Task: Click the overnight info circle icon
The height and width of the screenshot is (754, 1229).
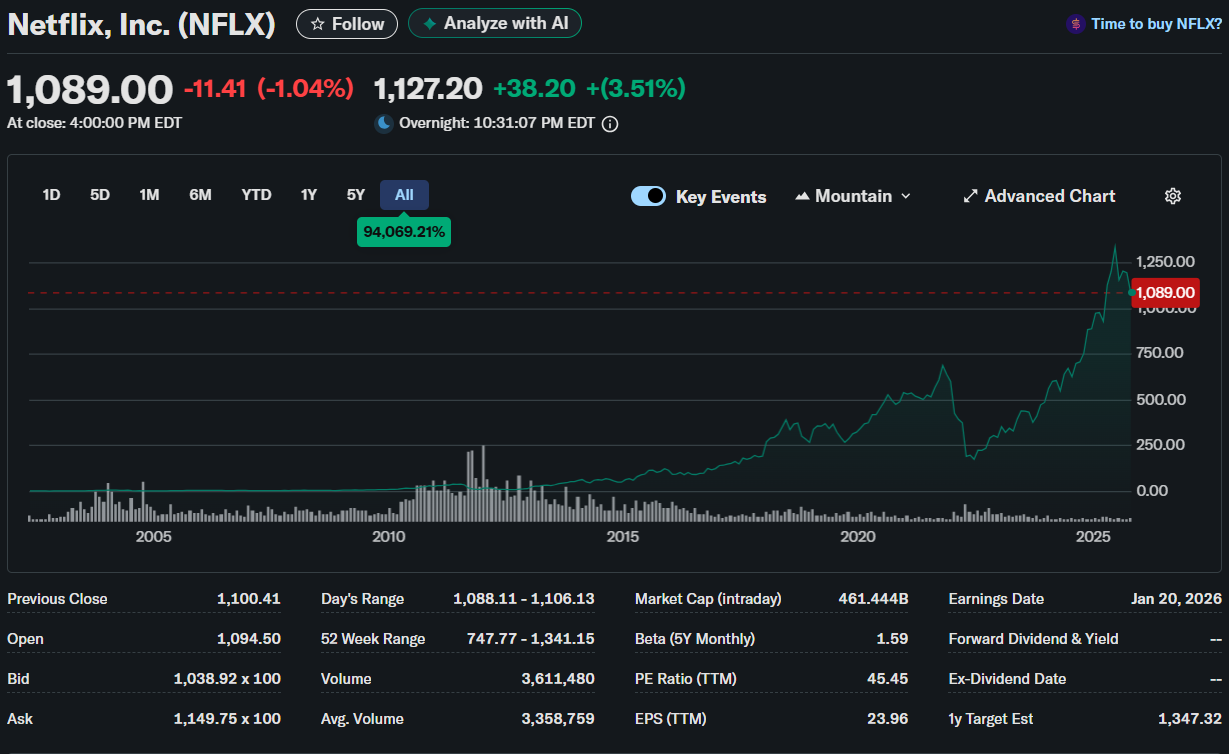Action: [x=610, y=124]
